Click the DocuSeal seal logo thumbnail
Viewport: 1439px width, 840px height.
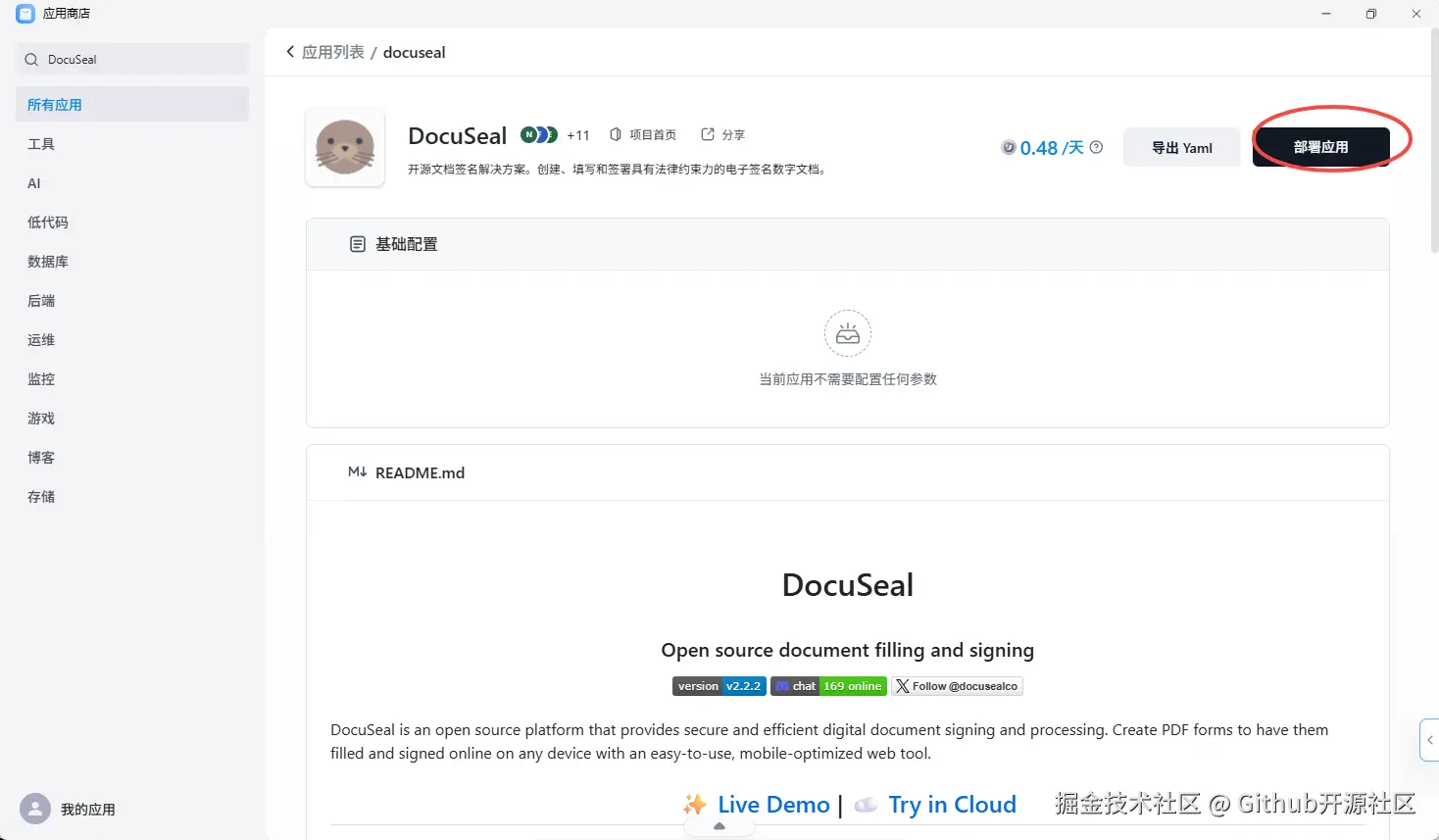tap(345, 147)
